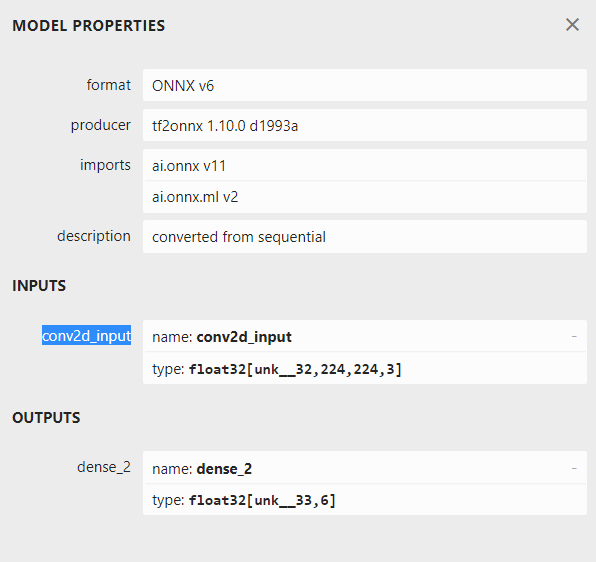This screenshot has height=562, width=596.
Task: Click the description label
Action: tap(94, 236)
